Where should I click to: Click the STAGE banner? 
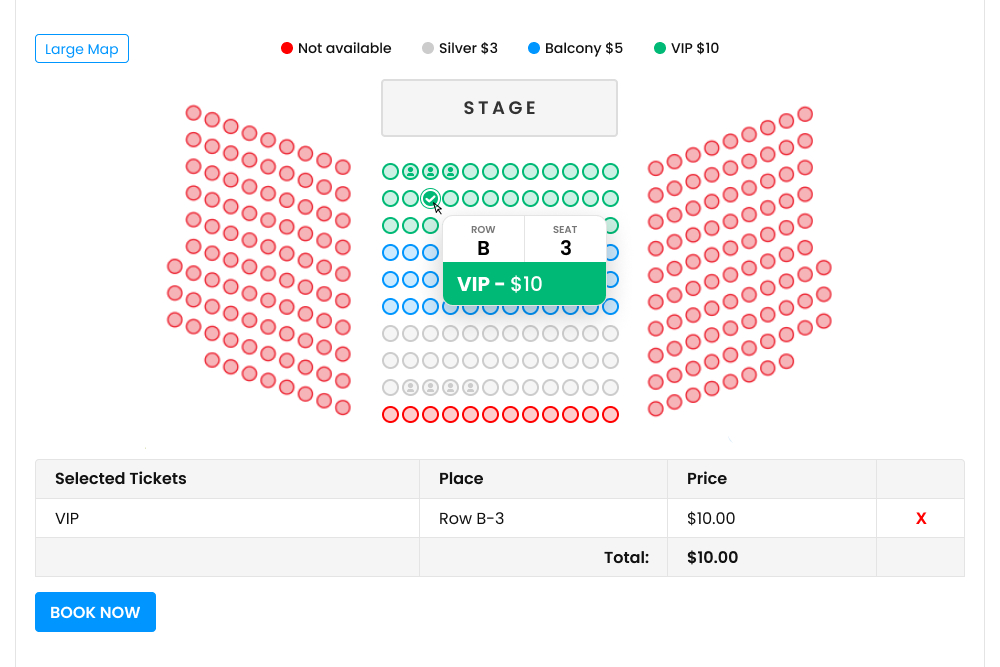click(499, 107)
